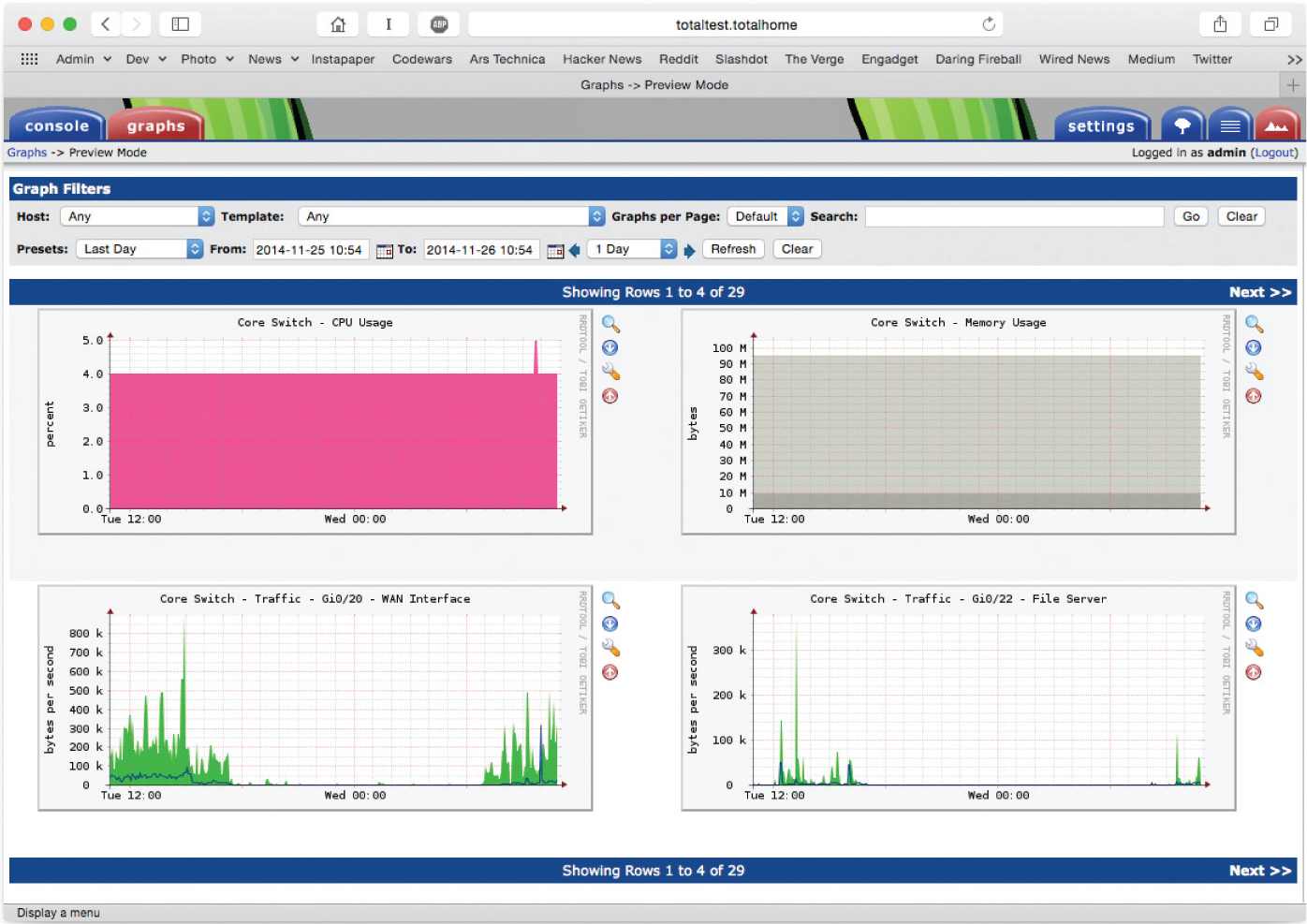The height and width of the screenshot is (924, 1307).
Task: Open the Template dropdown
Action: click(451, 216)
